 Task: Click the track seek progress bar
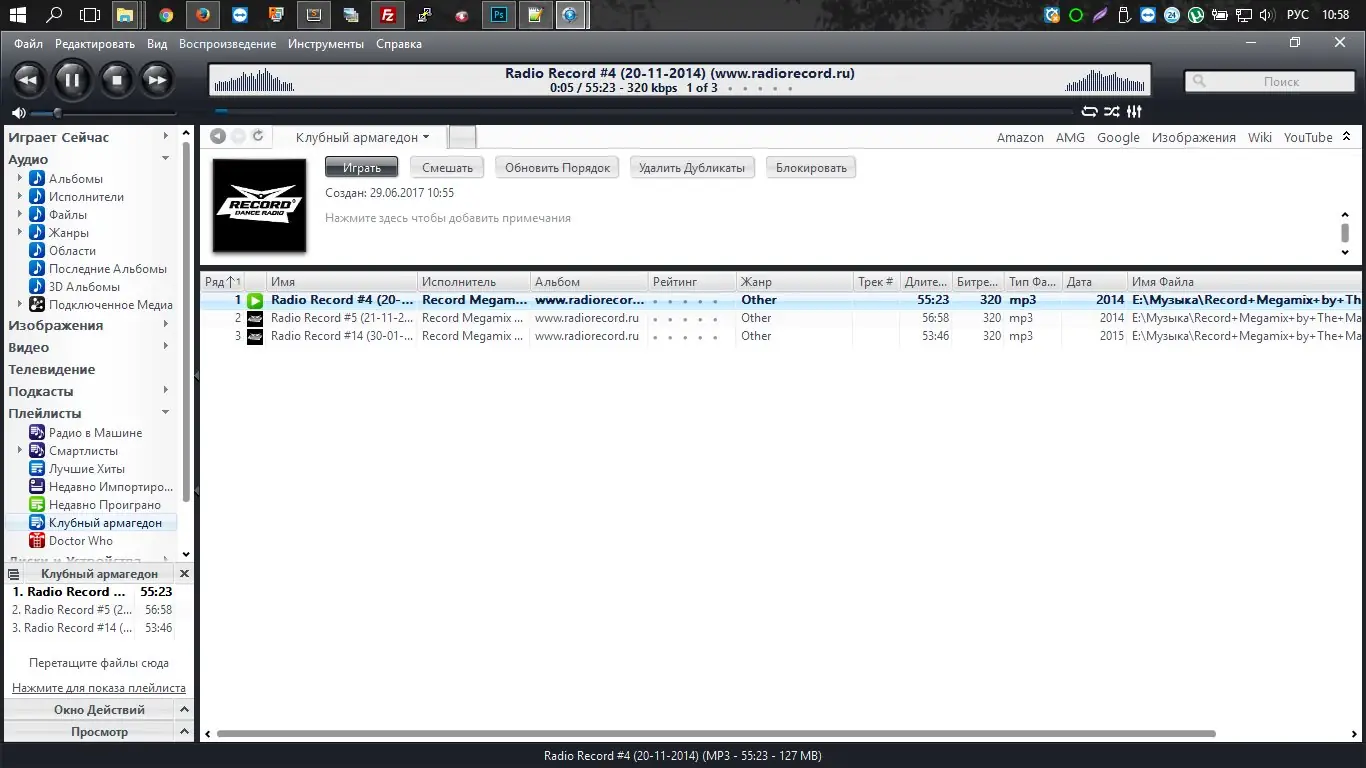644,112
